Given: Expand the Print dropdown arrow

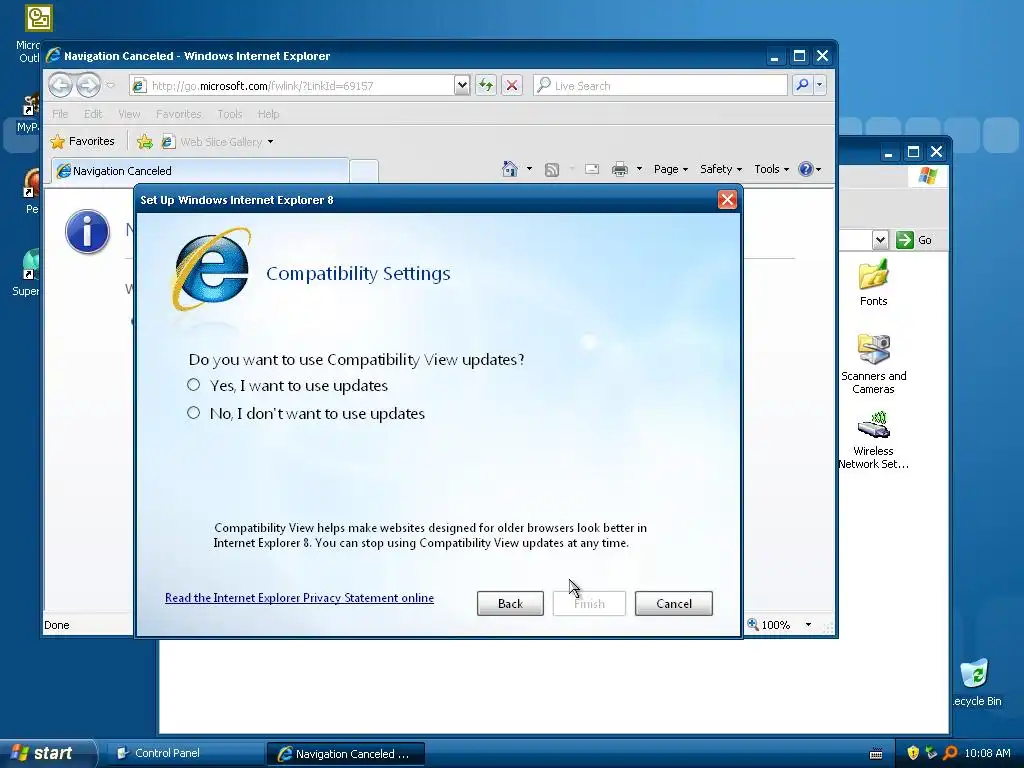Looking at the screenshot, I should (x=639, y=169).
